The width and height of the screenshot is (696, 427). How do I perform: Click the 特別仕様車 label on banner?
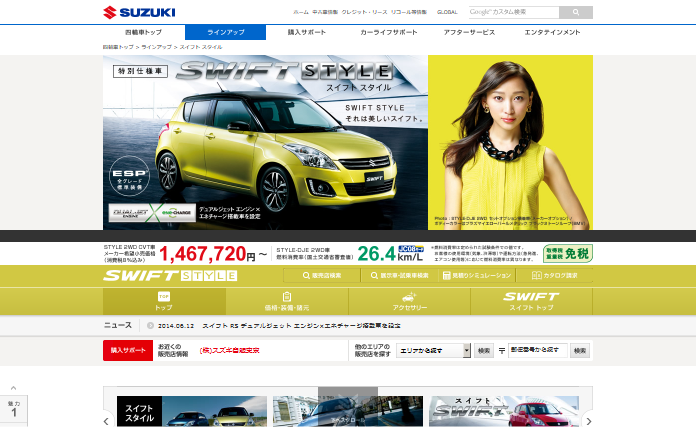point(140,71)
